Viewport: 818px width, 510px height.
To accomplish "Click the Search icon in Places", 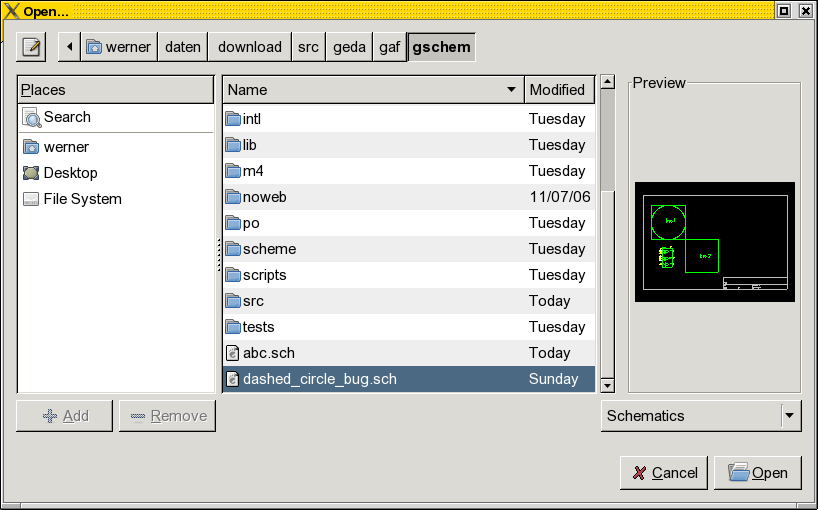I will point(32,118).
